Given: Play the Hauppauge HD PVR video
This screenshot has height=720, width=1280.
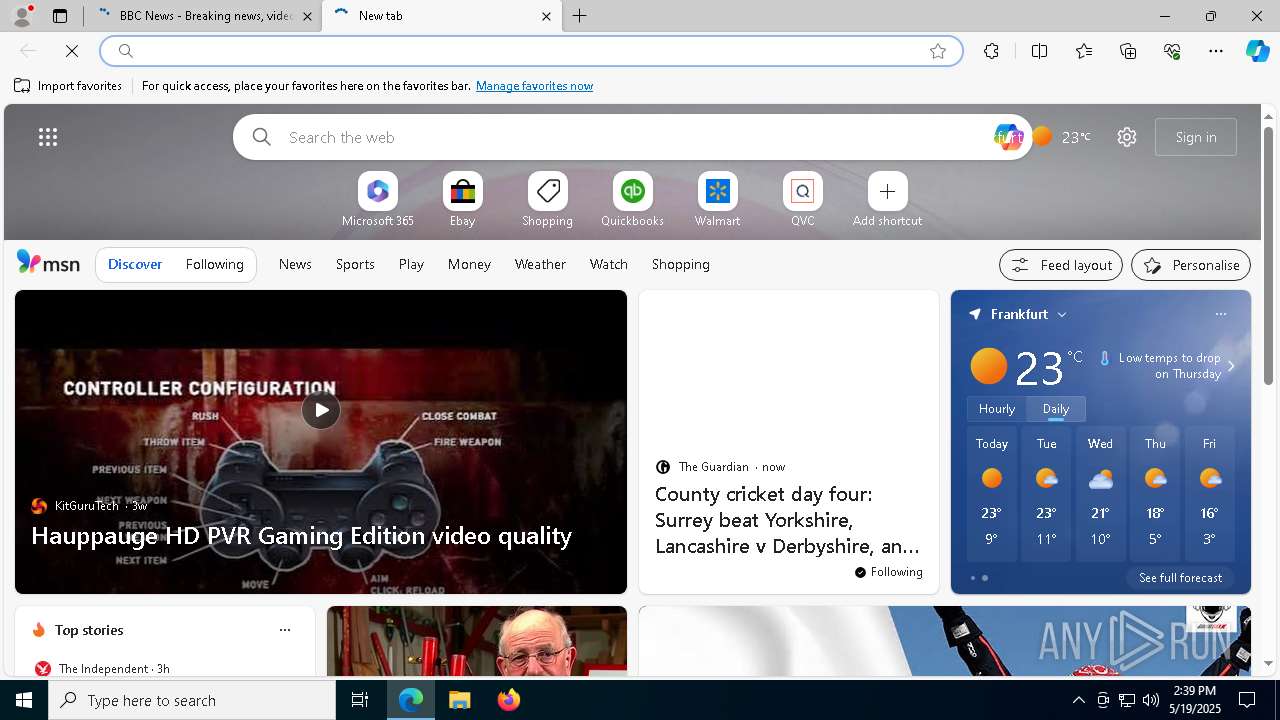Looking at the screenshot, I should (x=321, y=410).
